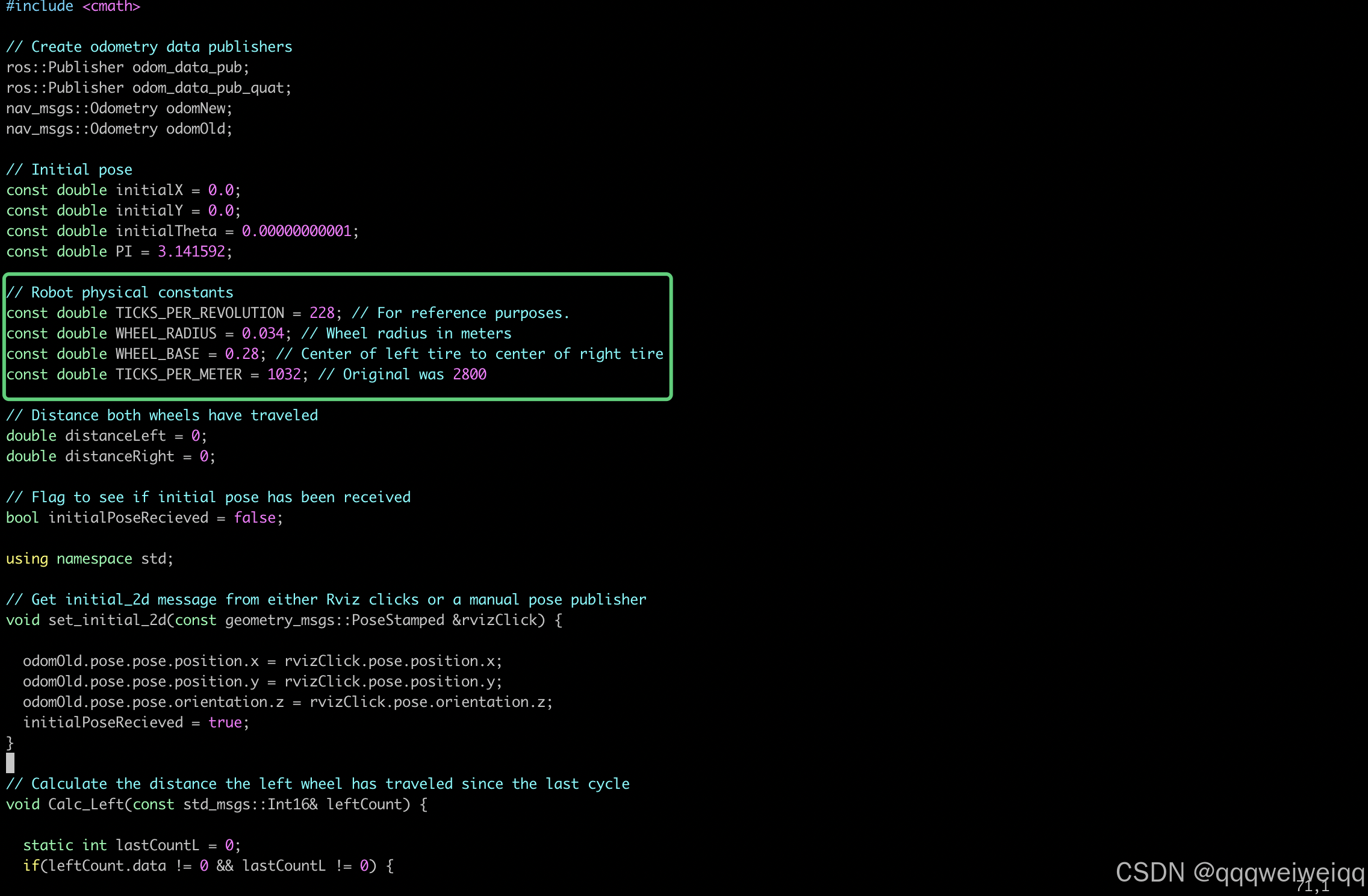The image size is (1368, 896).
Task: Select the green highlighted constants box
Action: pos(337,336)
